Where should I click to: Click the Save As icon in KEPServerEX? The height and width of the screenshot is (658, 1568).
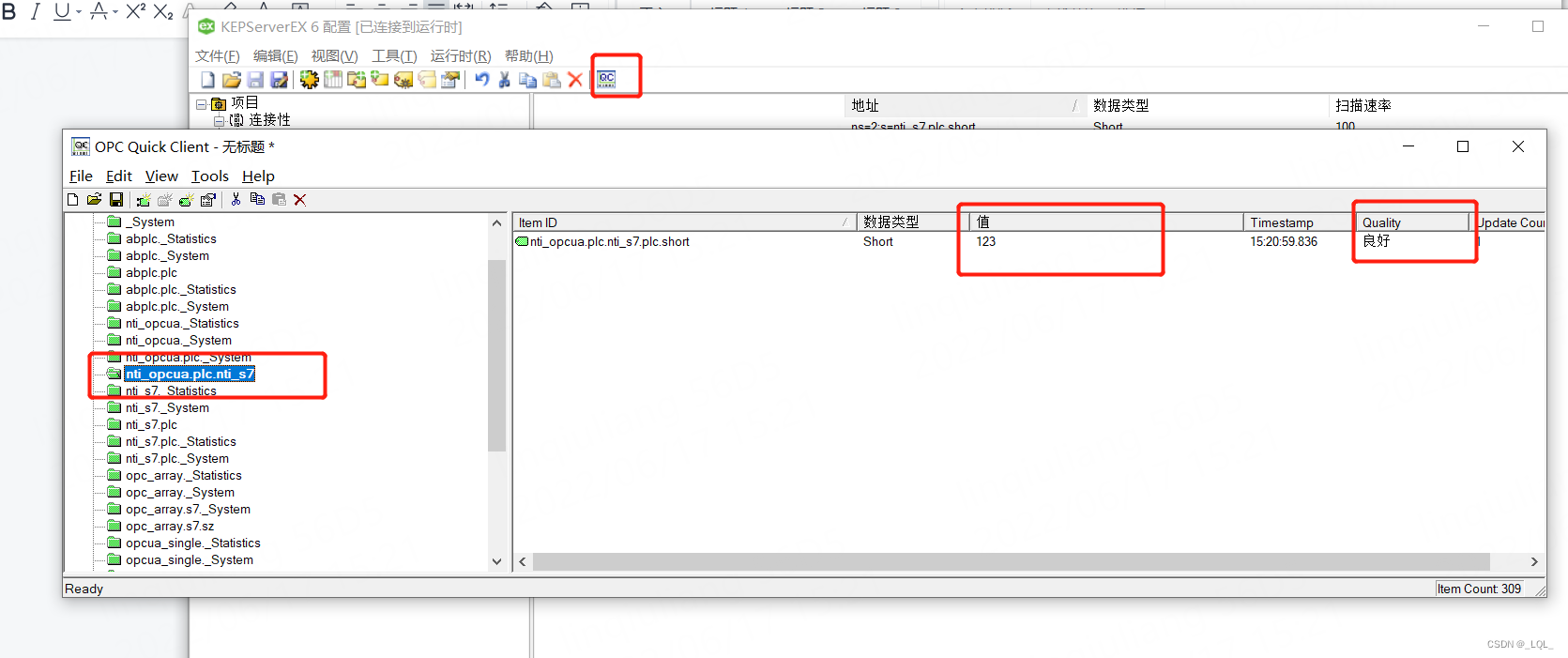(280, 80)
